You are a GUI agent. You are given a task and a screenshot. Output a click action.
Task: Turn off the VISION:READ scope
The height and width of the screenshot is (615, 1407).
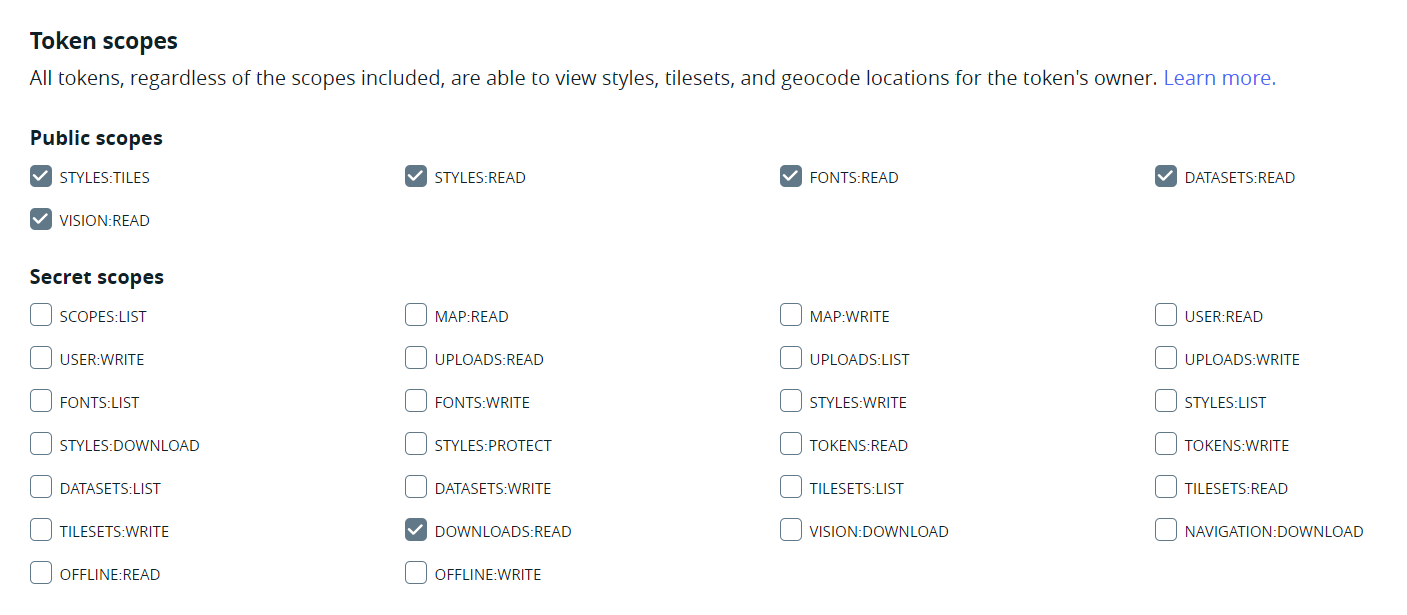41,220
